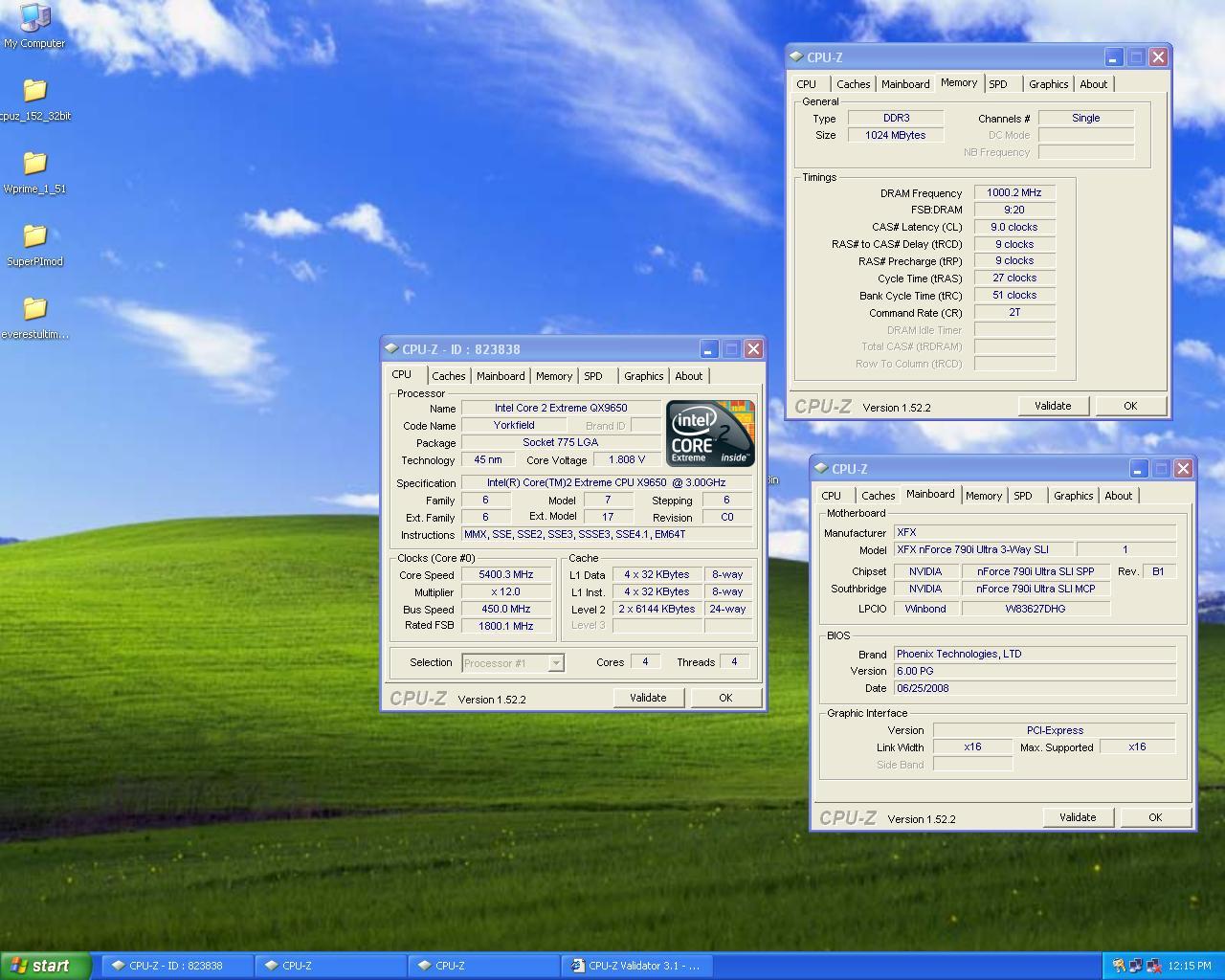Click the Mainboard window CPU-Z title icon

tap(821, 469)
